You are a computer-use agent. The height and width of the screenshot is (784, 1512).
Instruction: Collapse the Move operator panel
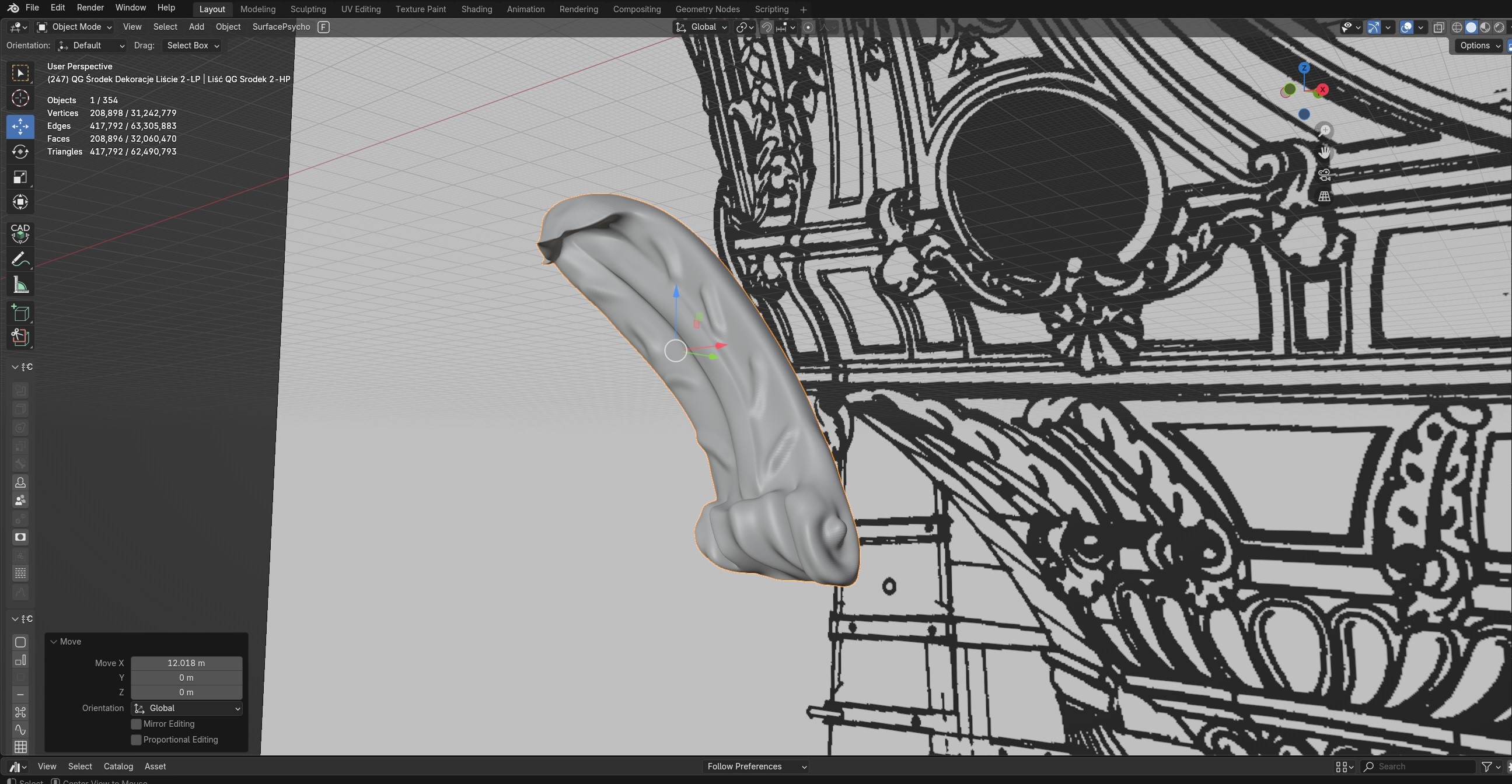point(54,642)
